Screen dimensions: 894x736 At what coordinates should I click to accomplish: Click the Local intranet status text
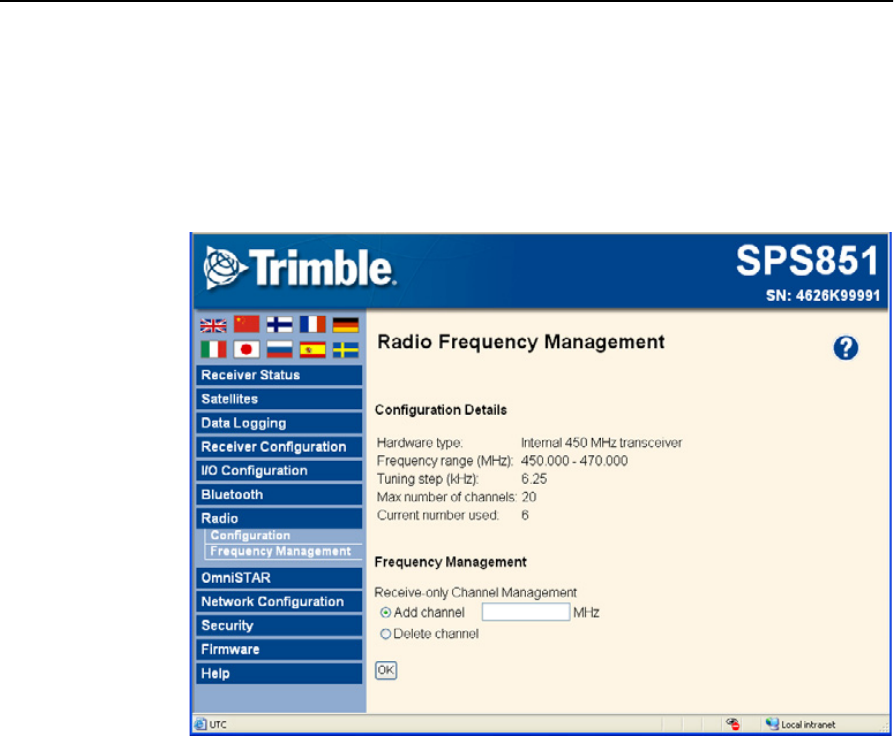[808, 725]
